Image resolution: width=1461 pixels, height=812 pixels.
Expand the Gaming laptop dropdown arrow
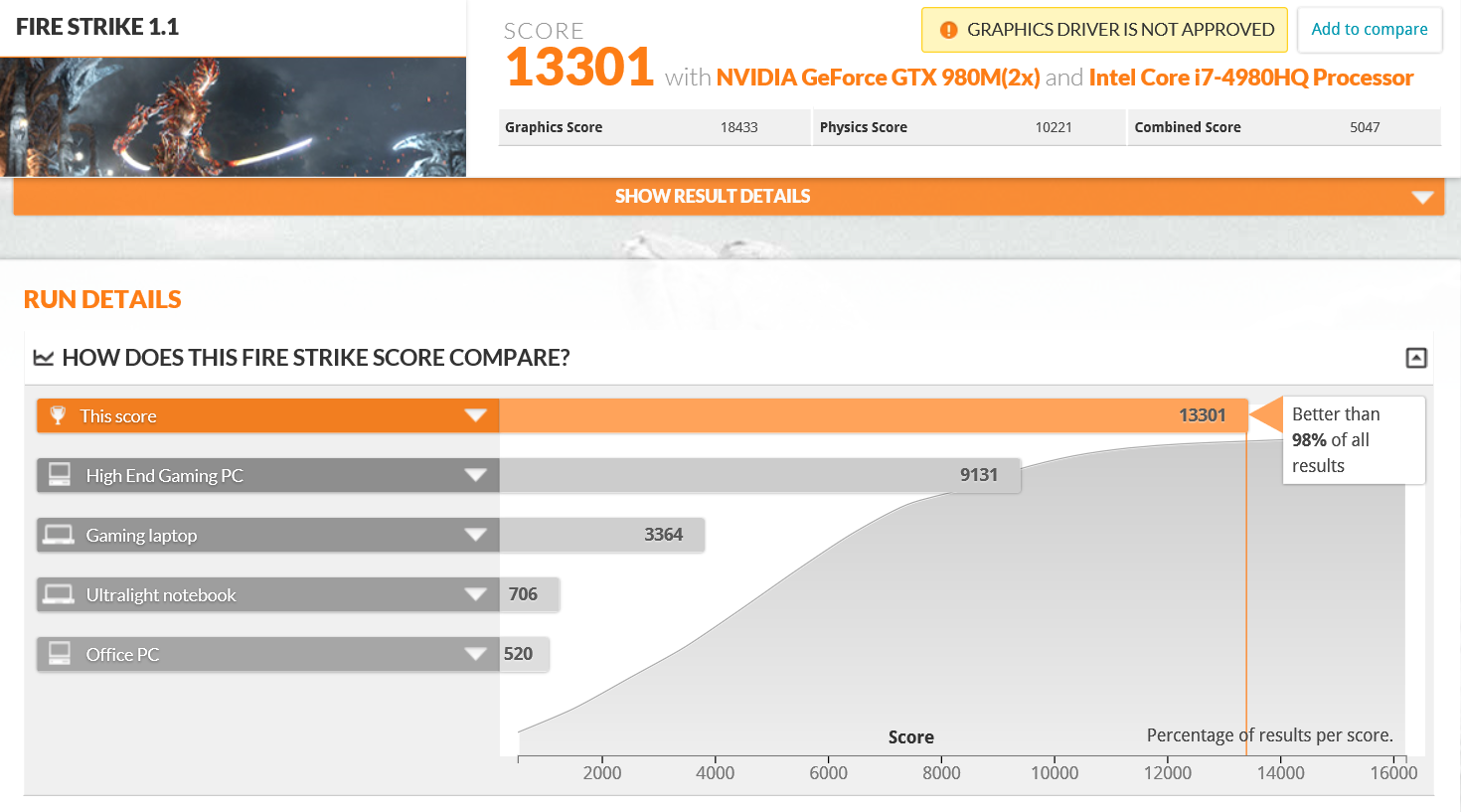click(x=476, y=535)
